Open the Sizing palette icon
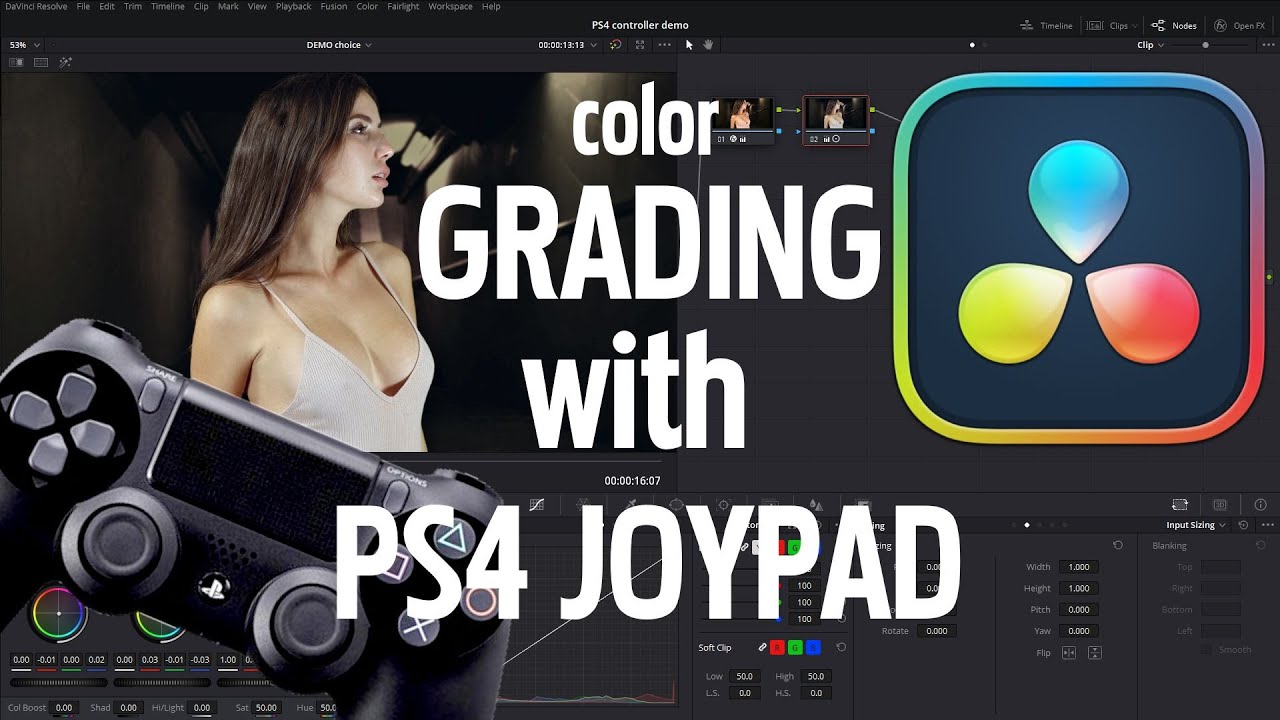The height and width of the screenshot is (720, 1280). (x=1180, y=505)
